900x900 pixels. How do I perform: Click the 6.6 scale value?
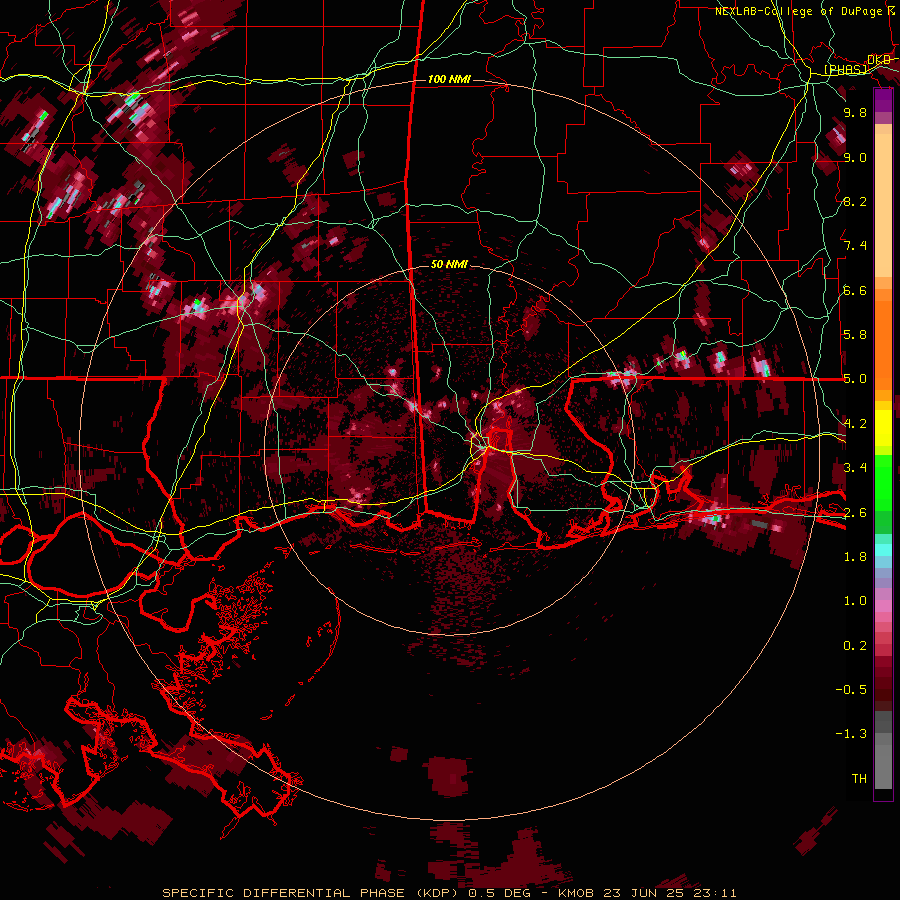click(855, 290)
